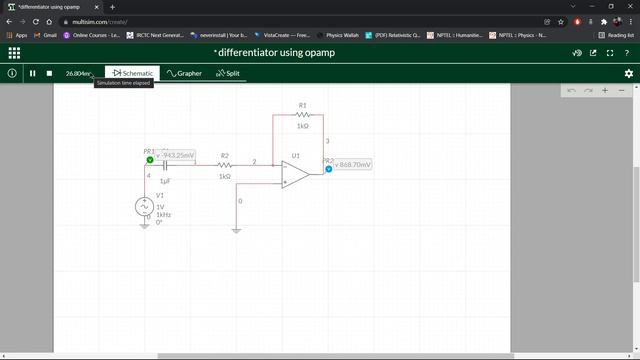The width and height of the screenshot is (640, 360).
Task: Open the circuit info icon
Action: [x=12, y=73]
